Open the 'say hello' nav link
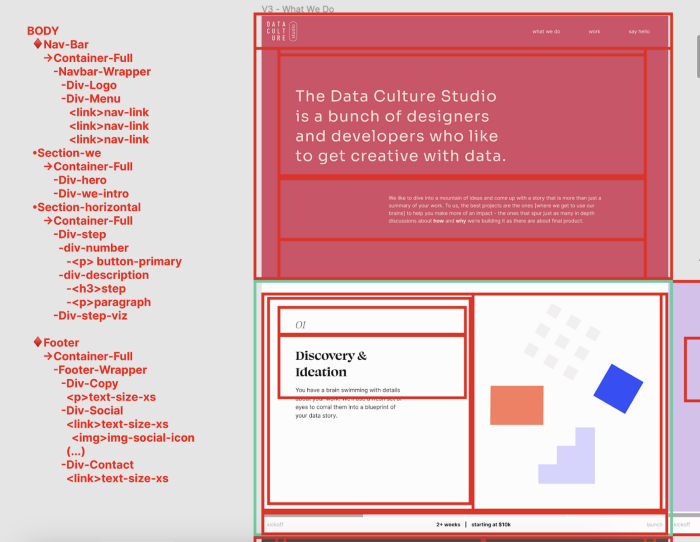700x542 pixels. (x=639, y=32)
